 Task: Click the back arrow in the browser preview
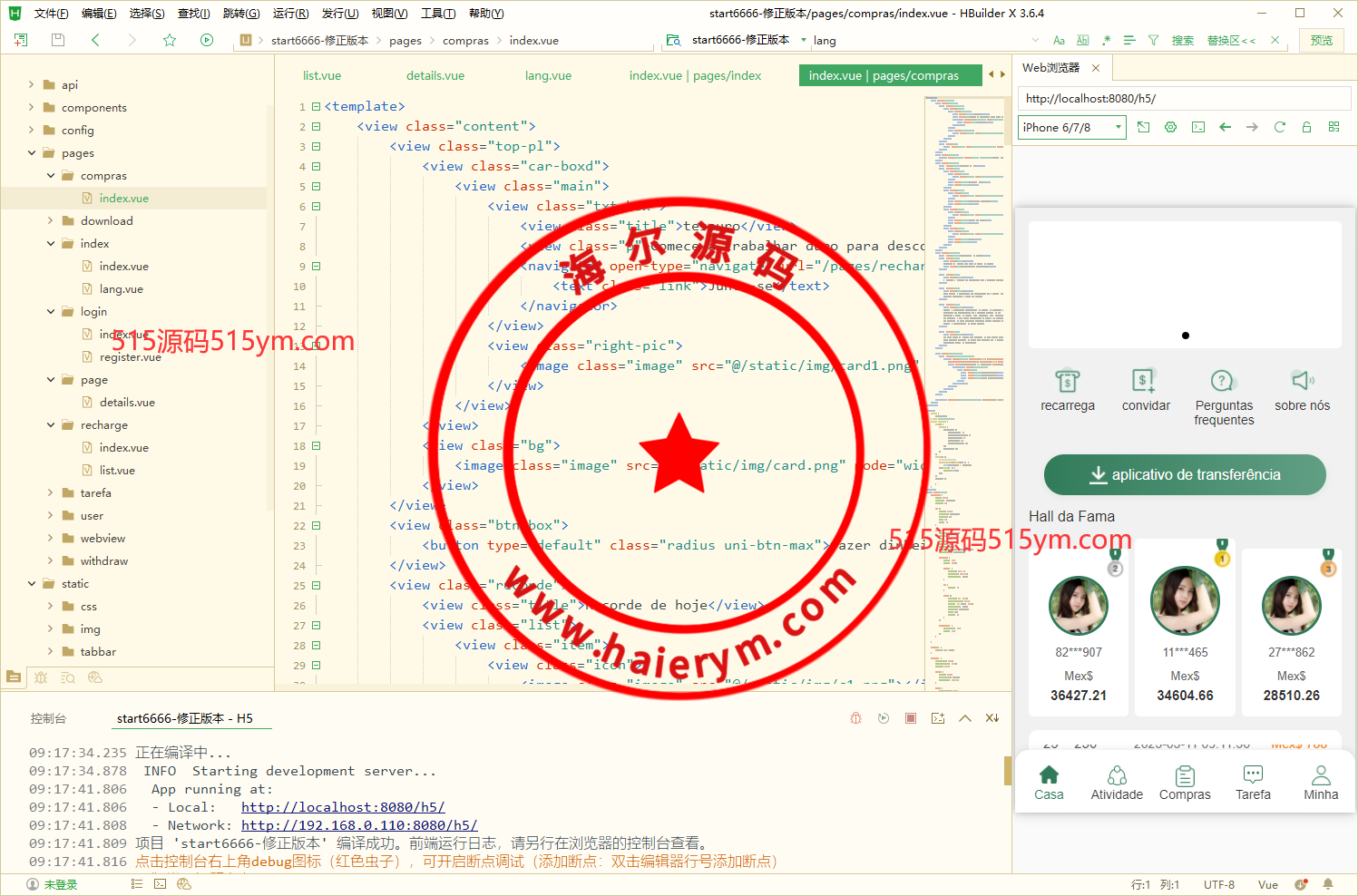point(1225,127)
